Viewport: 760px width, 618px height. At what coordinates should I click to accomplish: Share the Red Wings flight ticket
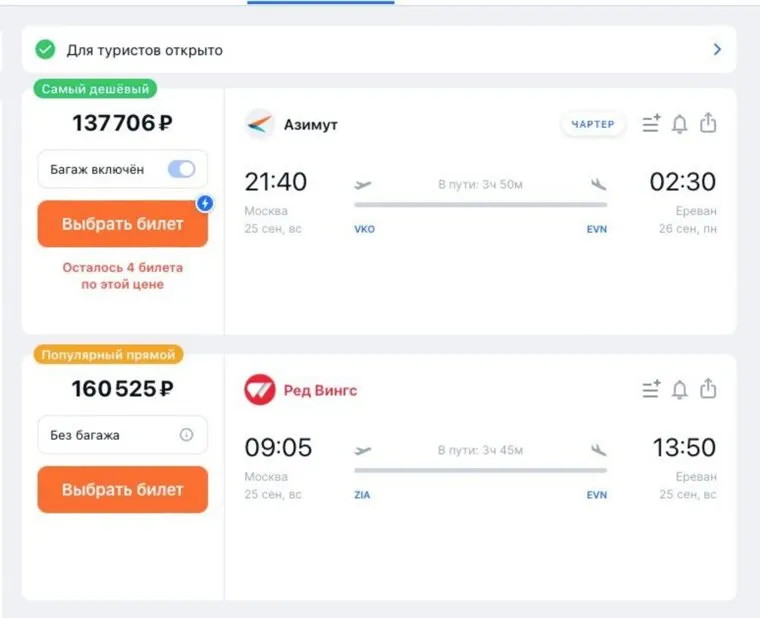[x=708, y=388]
